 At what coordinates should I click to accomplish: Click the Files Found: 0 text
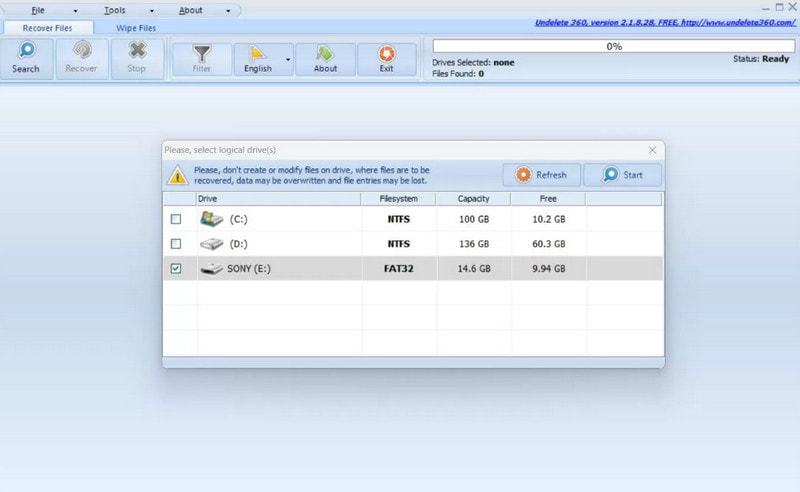pyautogui.click(x=458, y=74)
